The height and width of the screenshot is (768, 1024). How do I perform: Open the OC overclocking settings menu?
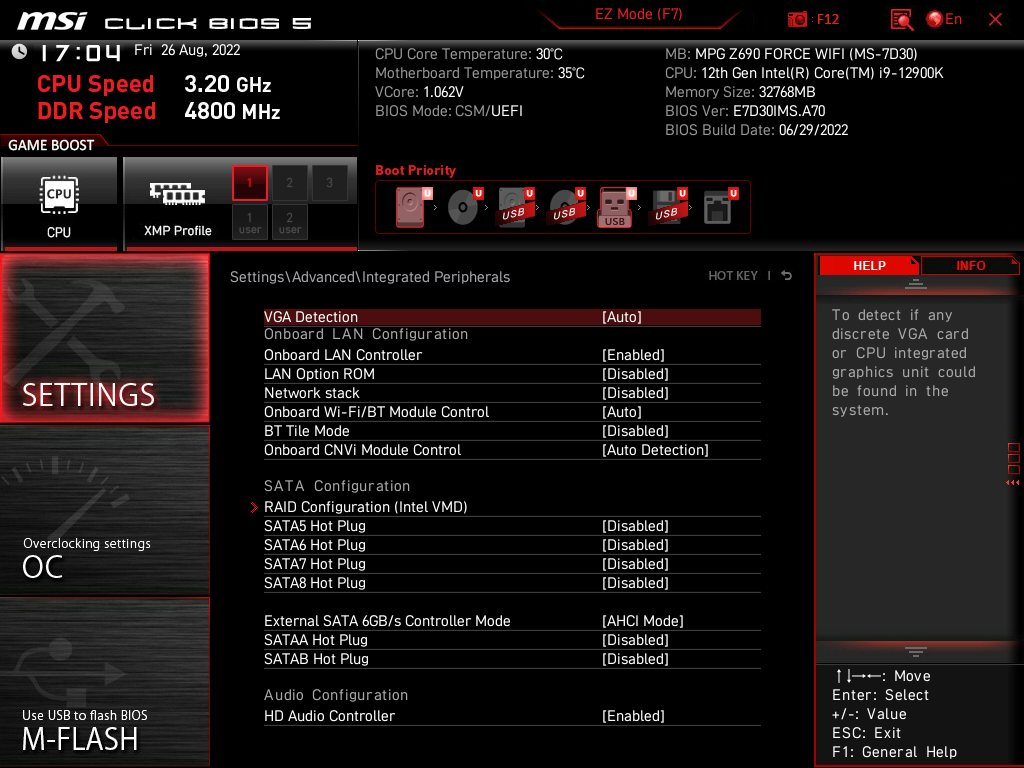pyautogui.click(x=104, y=511)
